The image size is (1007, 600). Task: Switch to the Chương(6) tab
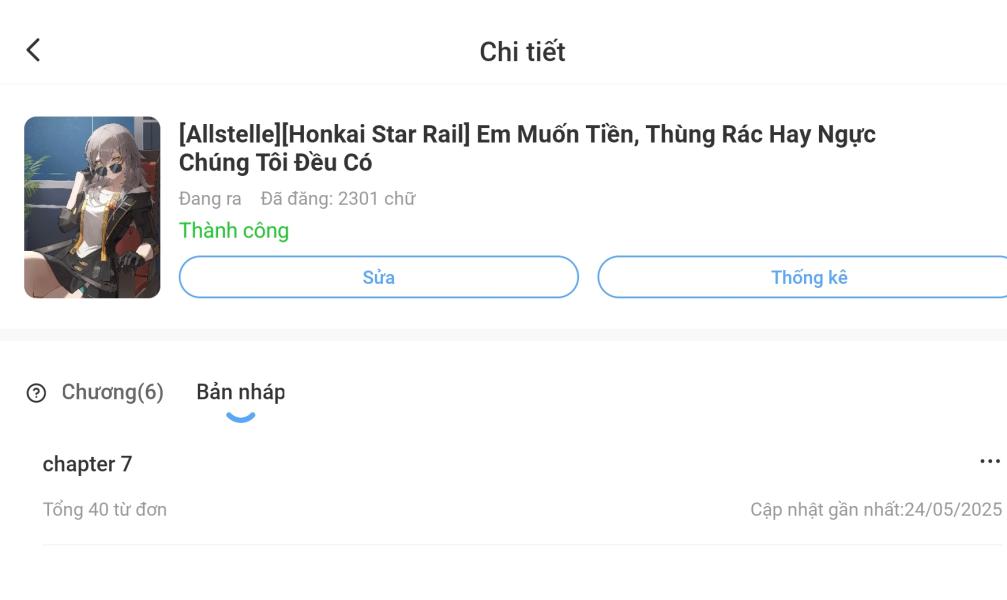tap(112, 392)
